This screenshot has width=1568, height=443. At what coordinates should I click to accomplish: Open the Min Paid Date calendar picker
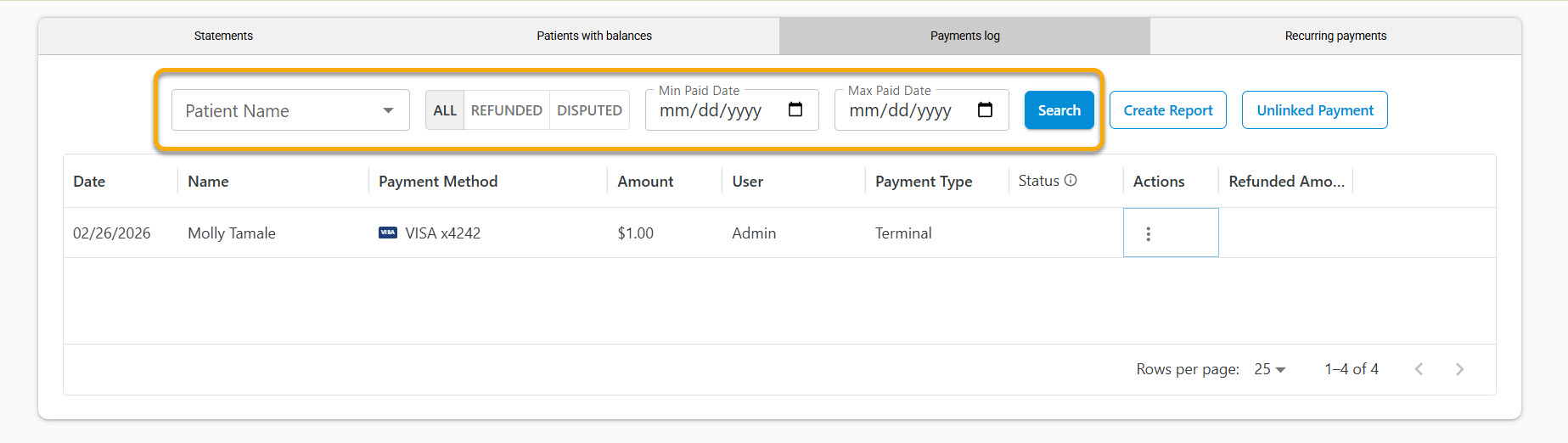pos(795,109)
